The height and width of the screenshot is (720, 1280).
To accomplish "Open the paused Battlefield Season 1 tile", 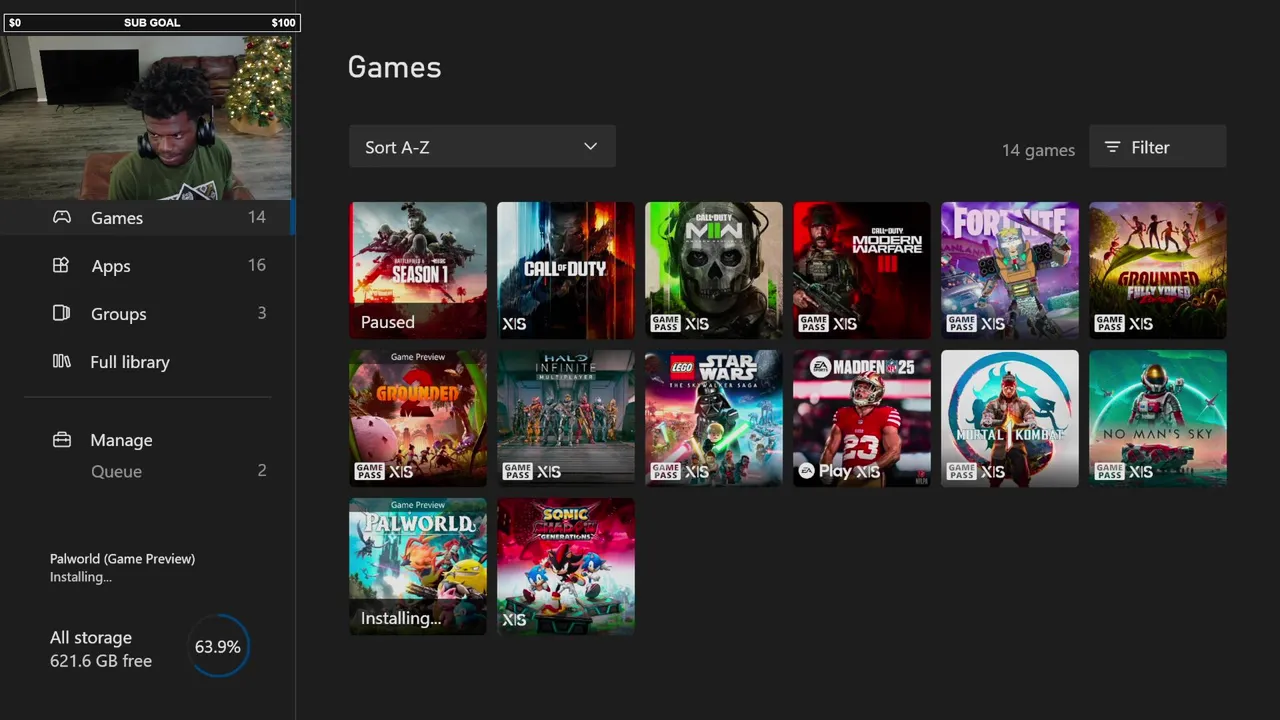I will point(418,270).
